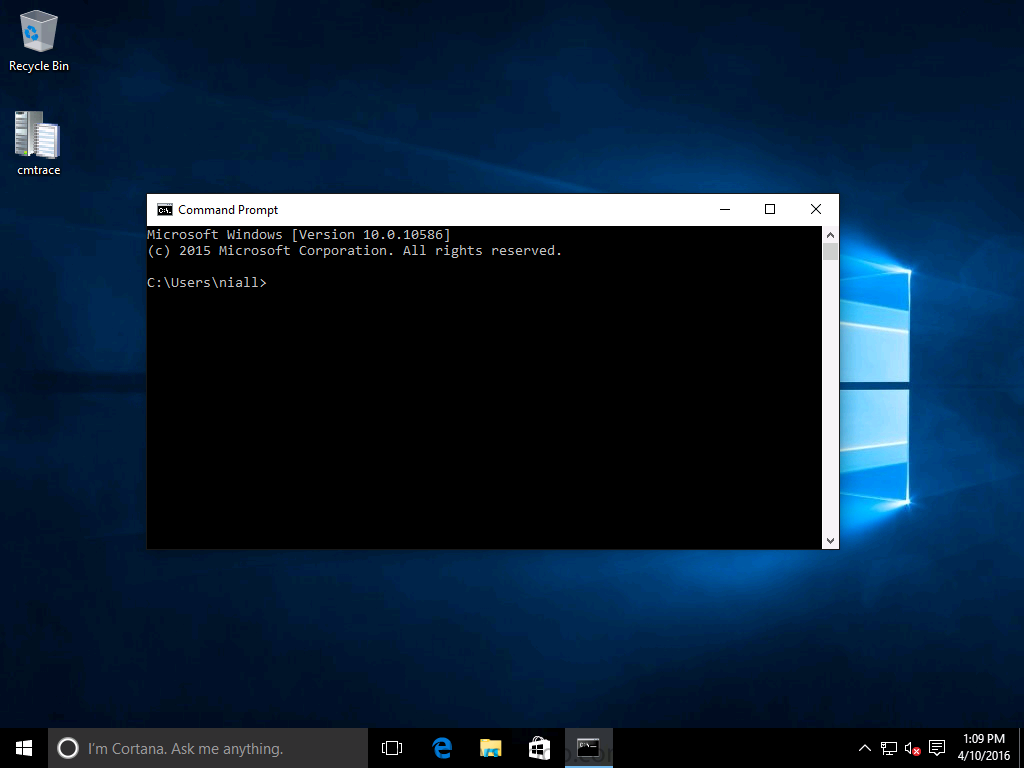Open the Command Prompt system menu icon
The width and height of the screenshot is (1024, 768).
click(x=165, y=210)
